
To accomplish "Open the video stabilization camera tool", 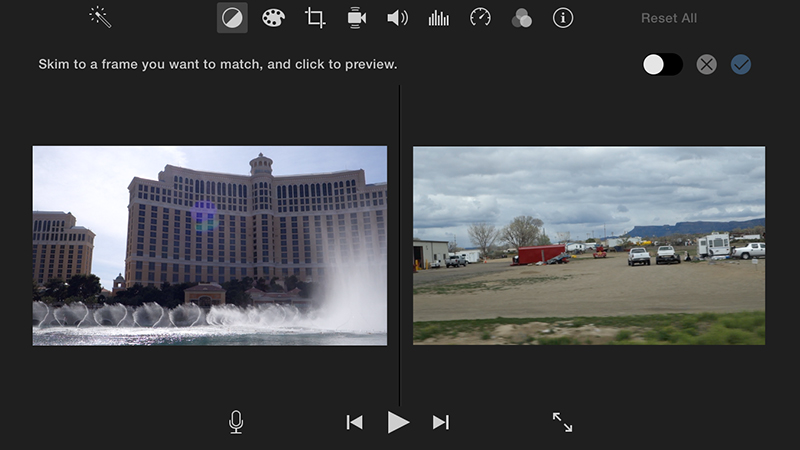I will click(x=356, y=18).
